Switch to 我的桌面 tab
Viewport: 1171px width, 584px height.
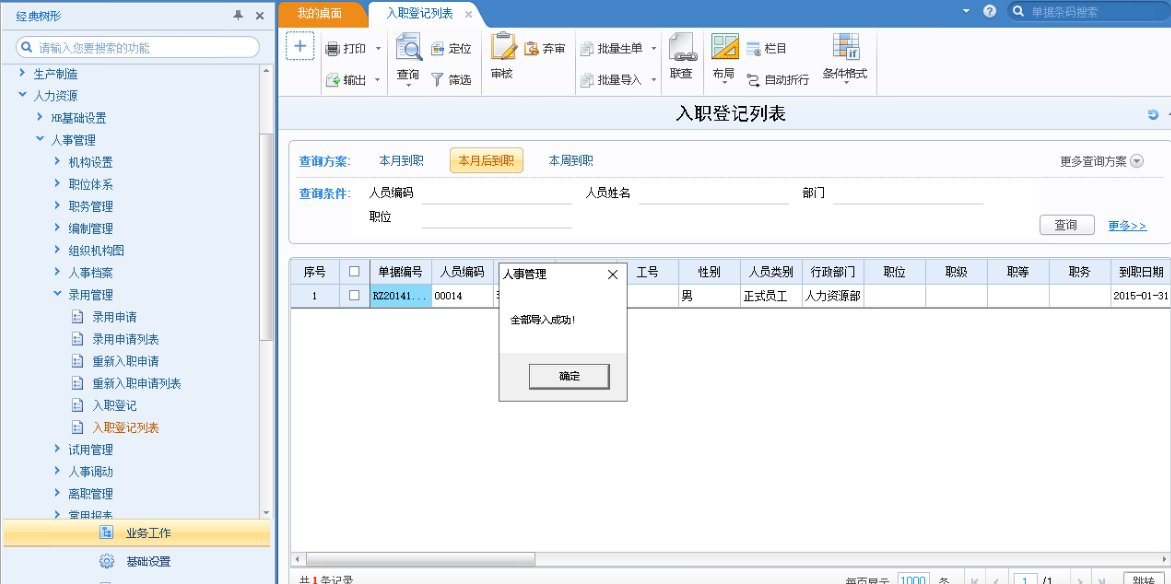320,13
